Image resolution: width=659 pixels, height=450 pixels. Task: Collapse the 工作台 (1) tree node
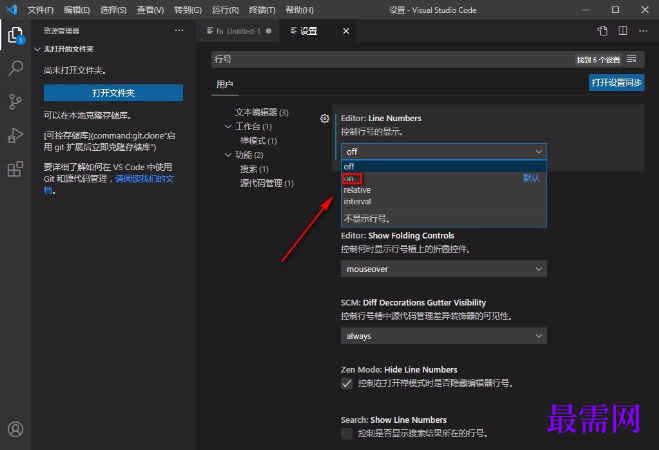pyautogui.click(x=228, y=126)
